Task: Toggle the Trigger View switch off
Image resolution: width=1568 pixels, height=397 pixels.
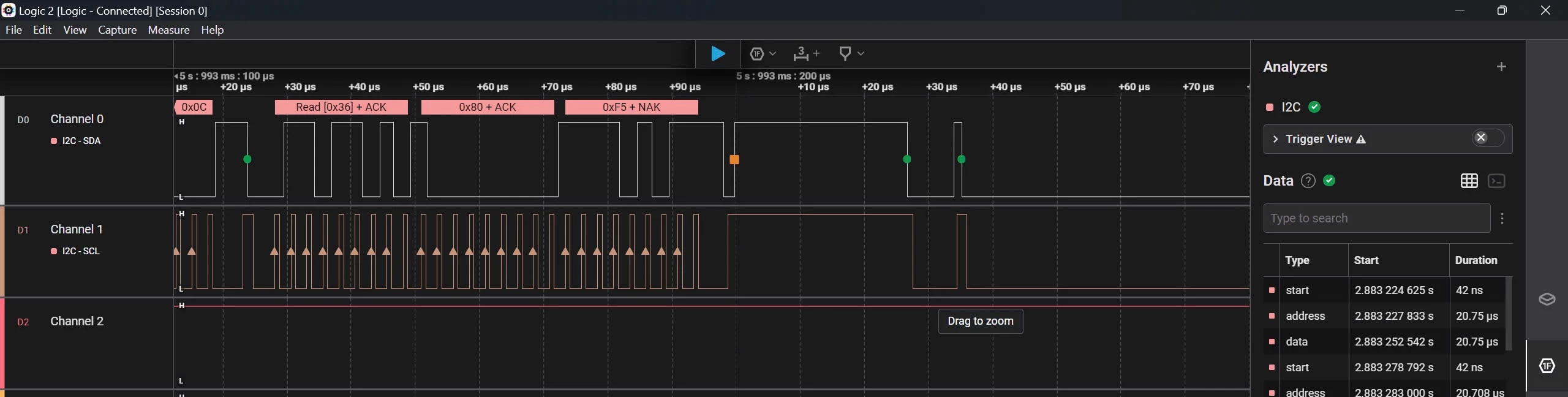Action: point(1488,138)
